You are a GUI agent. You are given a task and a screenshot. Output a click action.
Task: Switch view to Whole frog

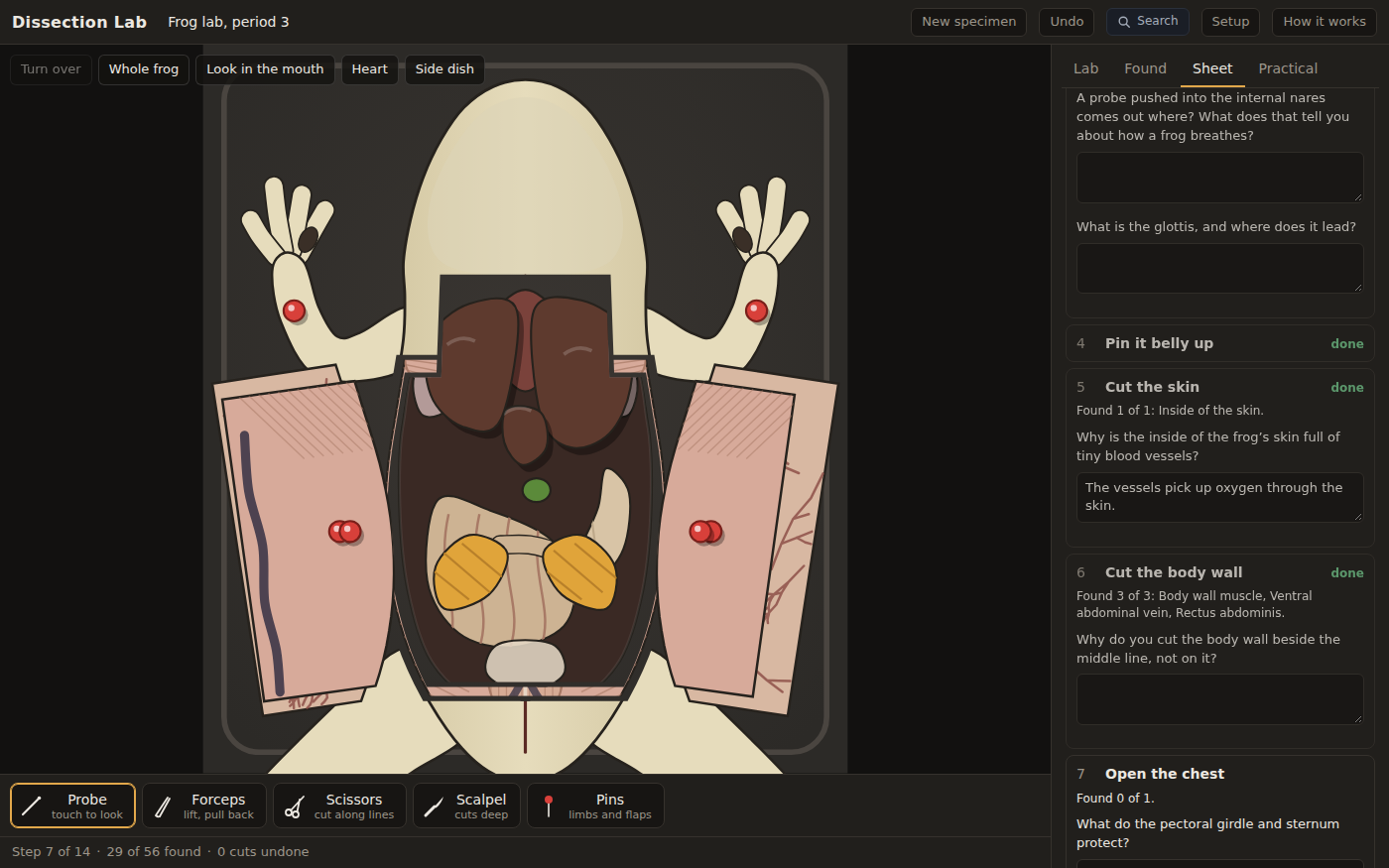(x=144, y=69)
